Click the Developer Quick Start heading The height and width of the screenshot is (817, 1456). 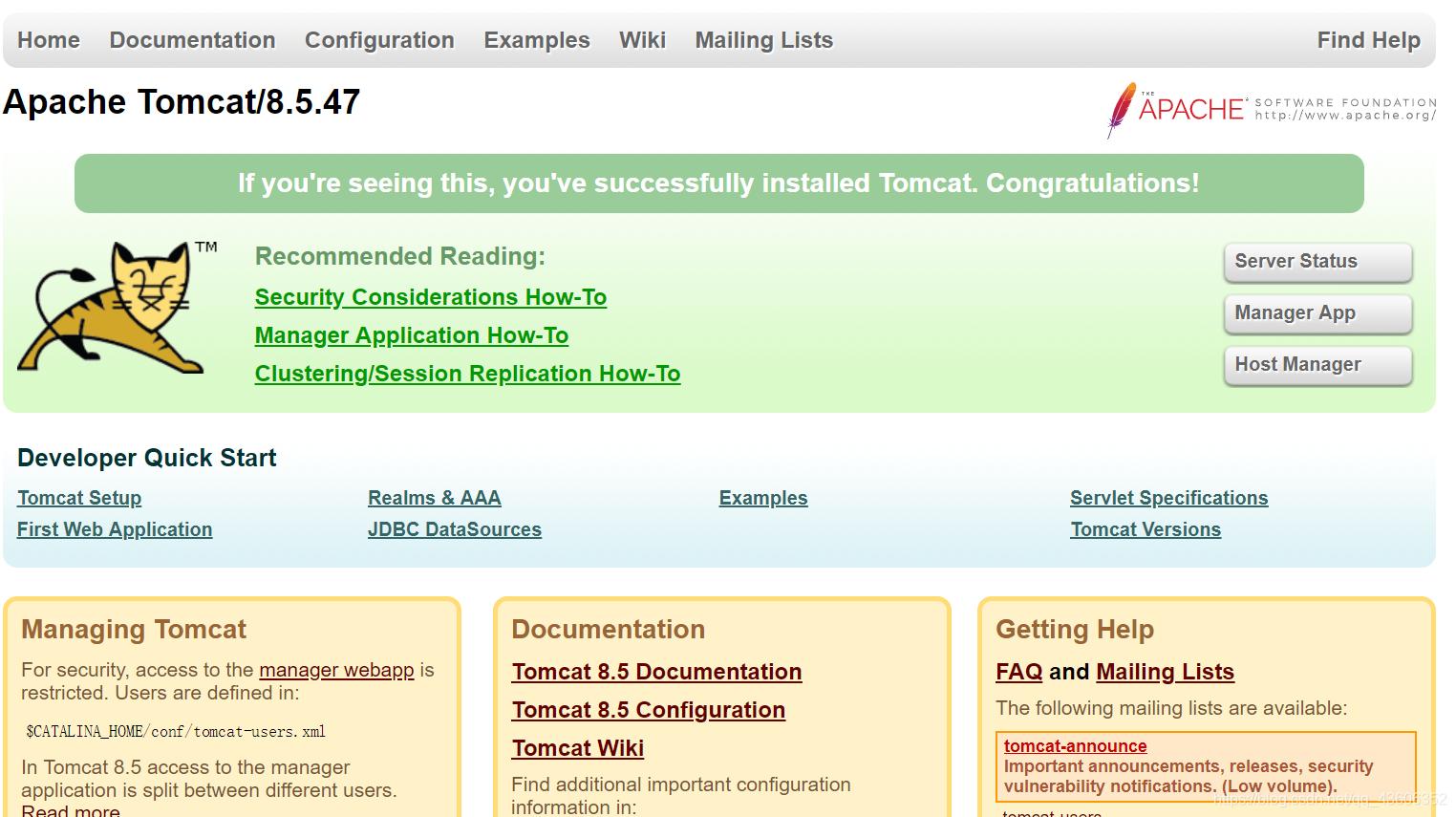pos(147,458)
